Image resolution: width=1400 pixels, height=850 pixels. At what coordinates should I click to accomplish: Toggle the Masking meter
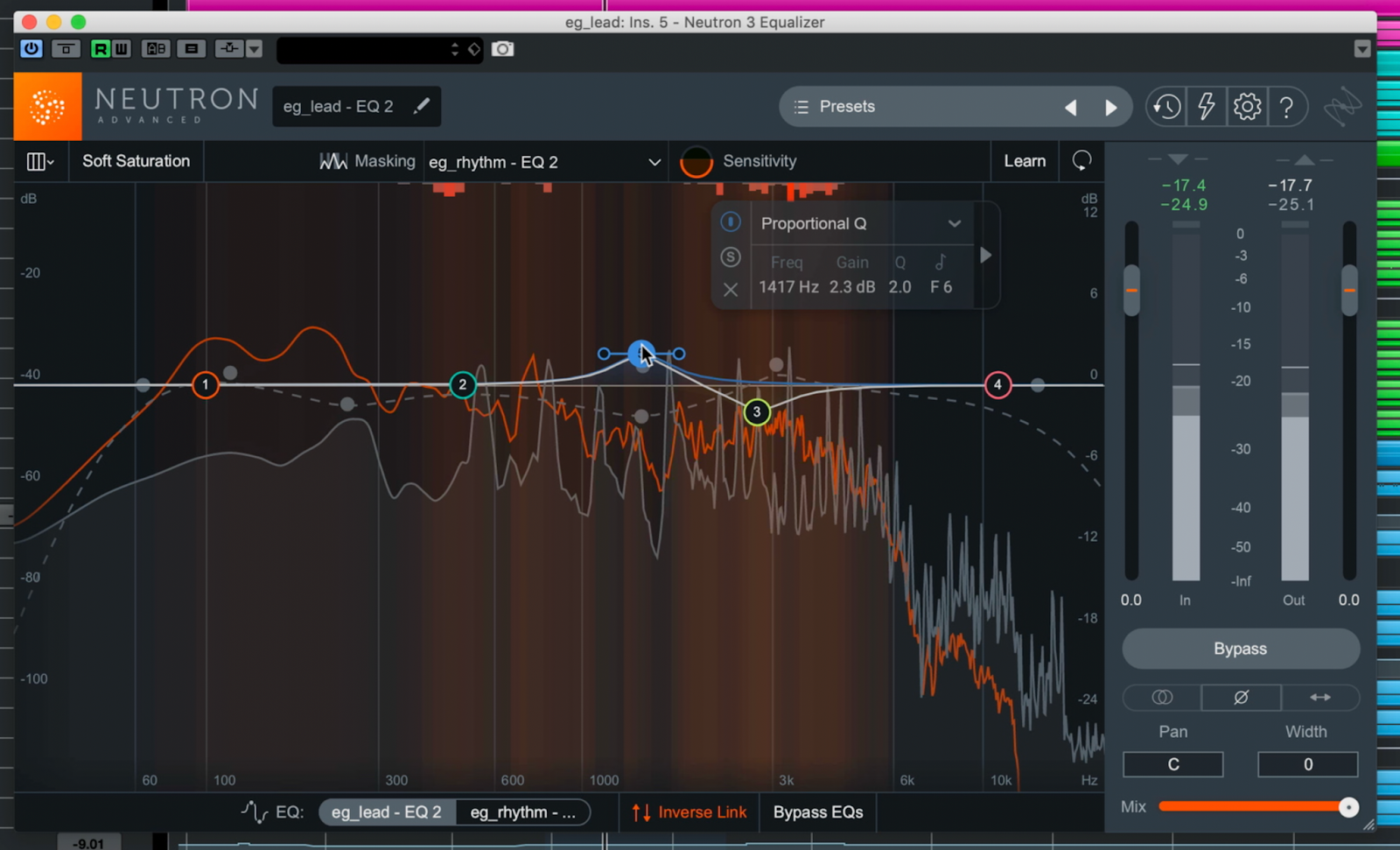(x=367, y=161)
